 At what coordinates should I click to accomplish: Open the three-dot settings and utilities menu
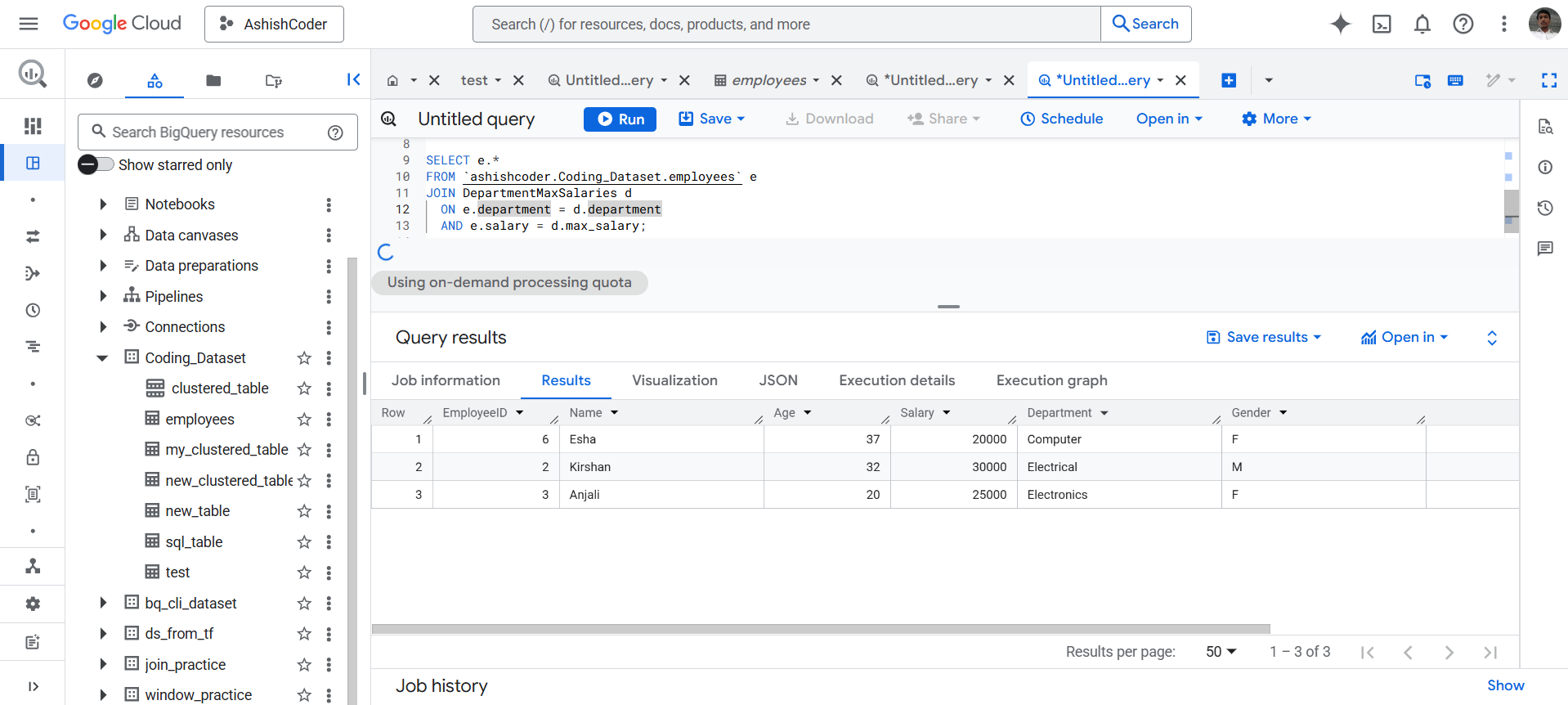point(1503,24)
